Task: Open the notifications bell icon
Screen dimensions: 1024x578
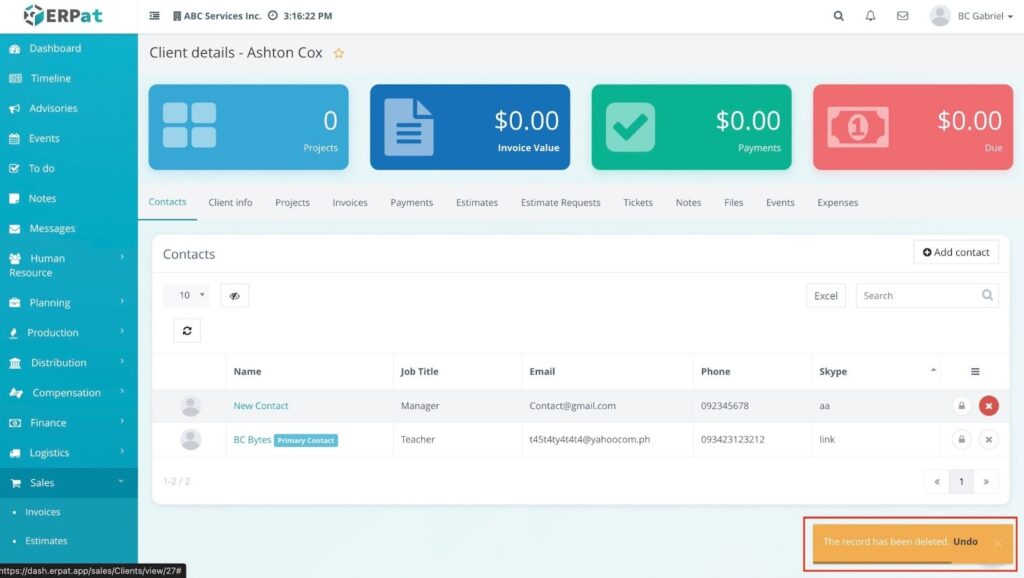Action: (x=870, y=16)
